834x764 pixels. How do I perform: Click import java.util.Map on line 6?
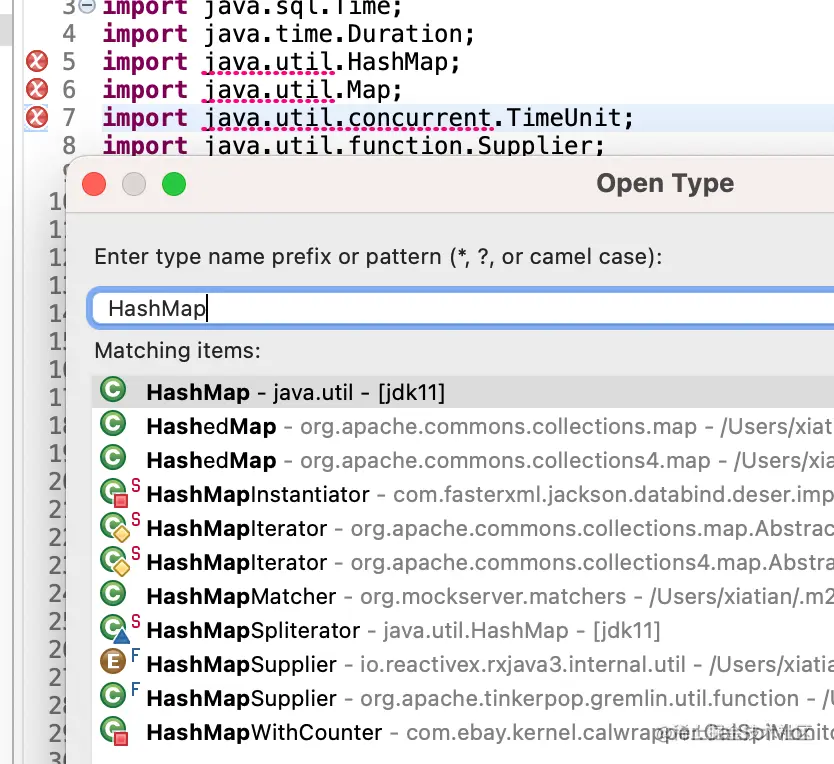click(253, 90)
